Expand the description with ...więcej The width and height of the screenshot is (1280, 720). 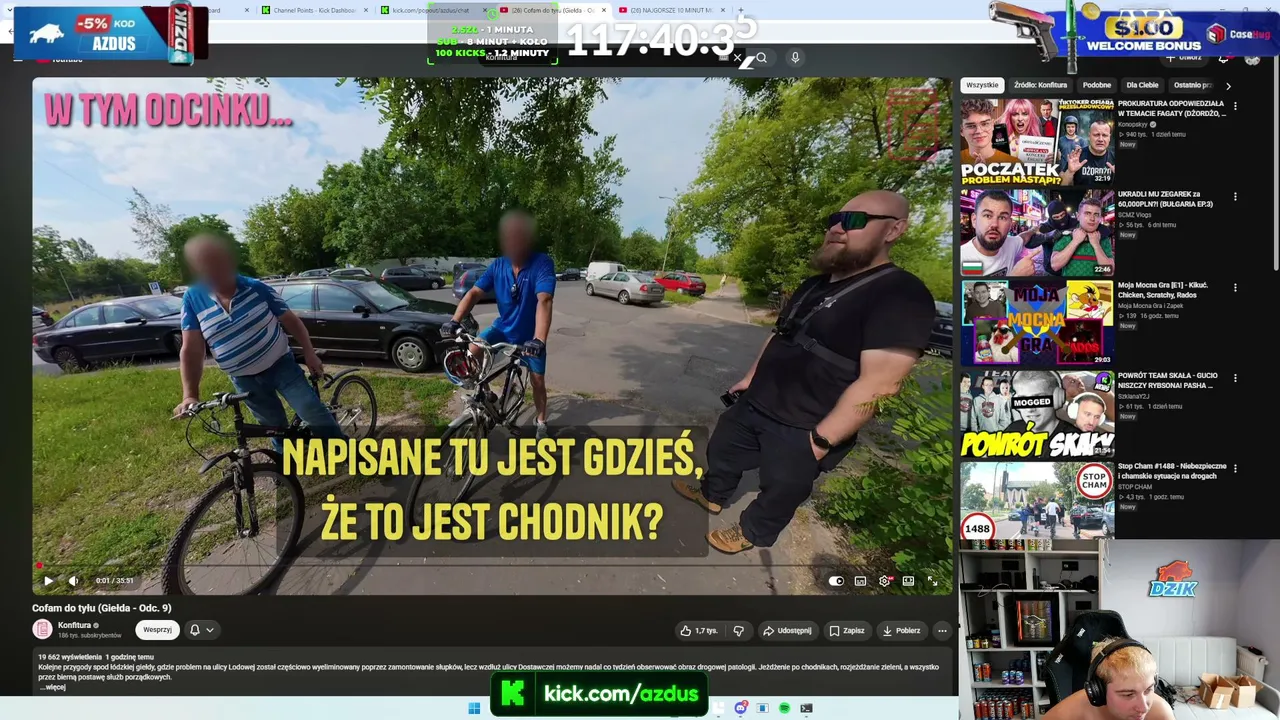pos(52,688)
